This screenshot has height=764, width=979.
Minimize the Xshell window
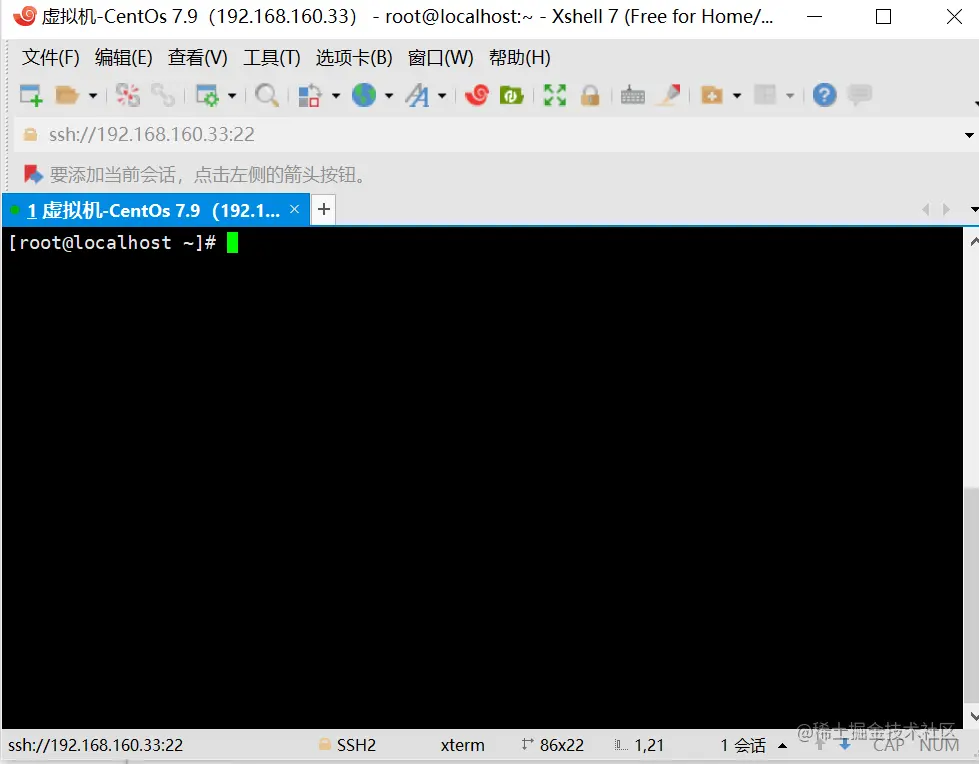(814, 17)
